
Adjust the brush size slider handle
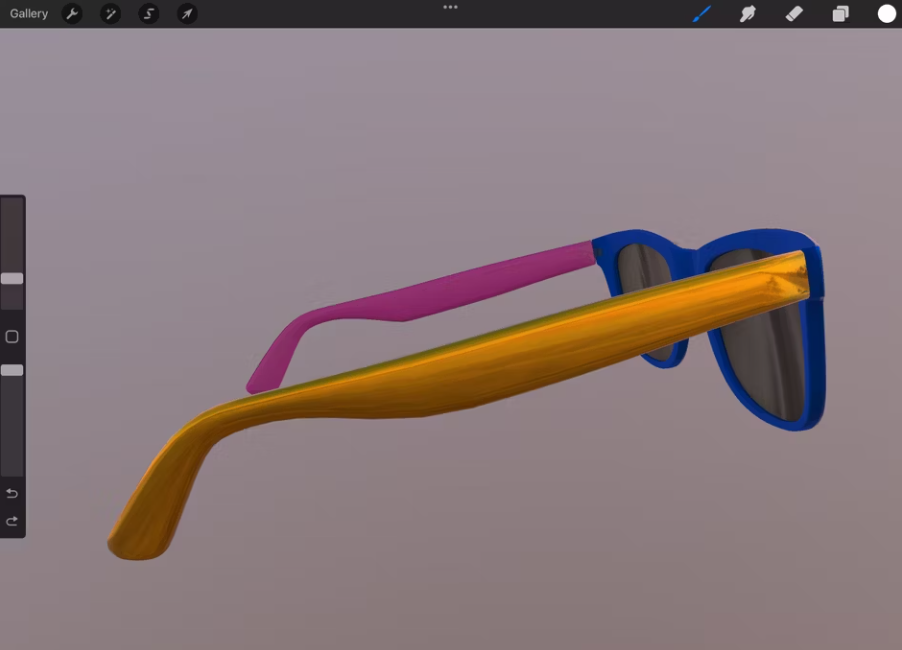pos(12,278)
